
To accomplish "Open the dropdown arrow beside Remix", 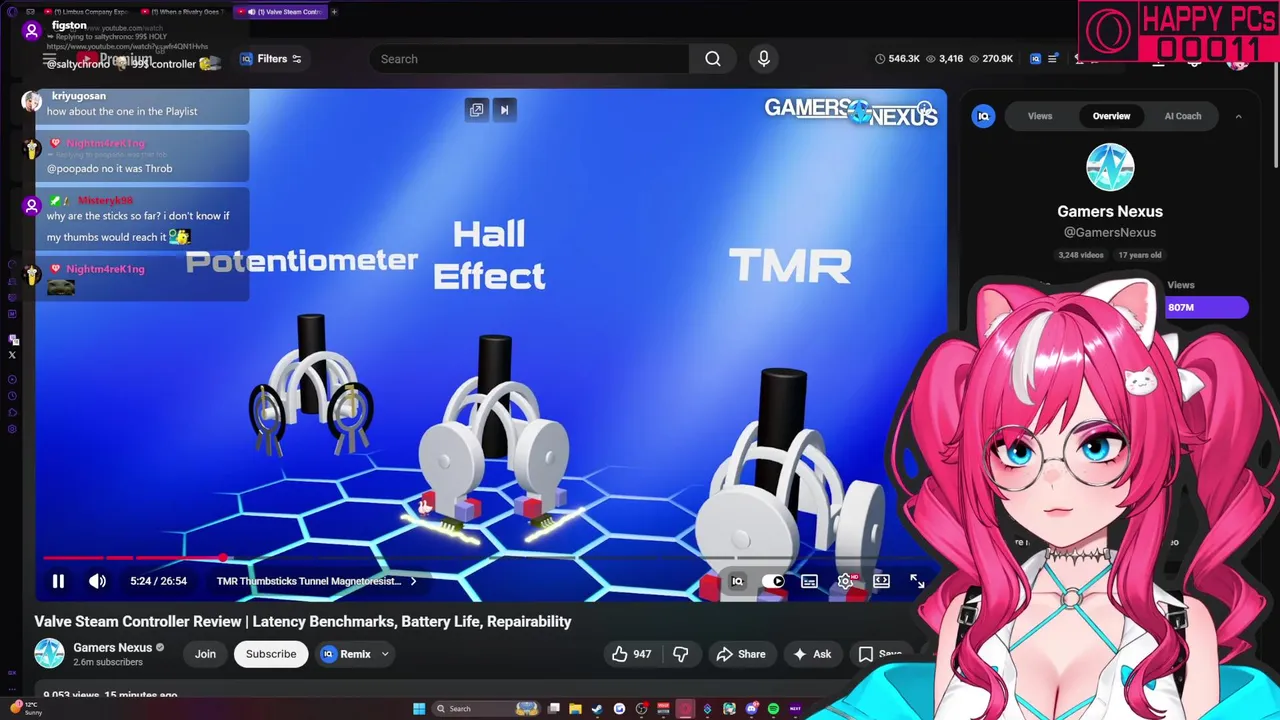I will tap(385, 654).
